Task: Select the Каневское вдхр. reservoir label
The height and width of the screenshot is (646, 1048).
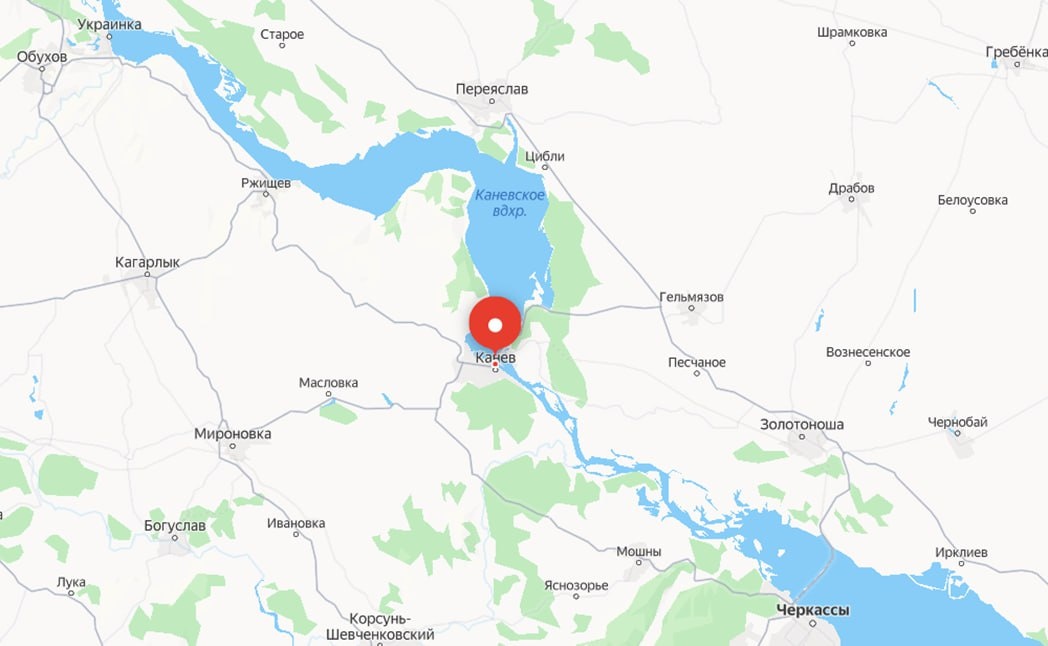Action: 510,202
